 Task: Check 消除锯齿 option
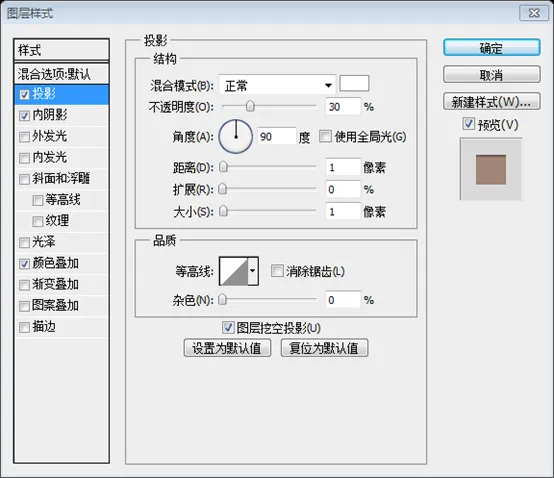(277, 271)
